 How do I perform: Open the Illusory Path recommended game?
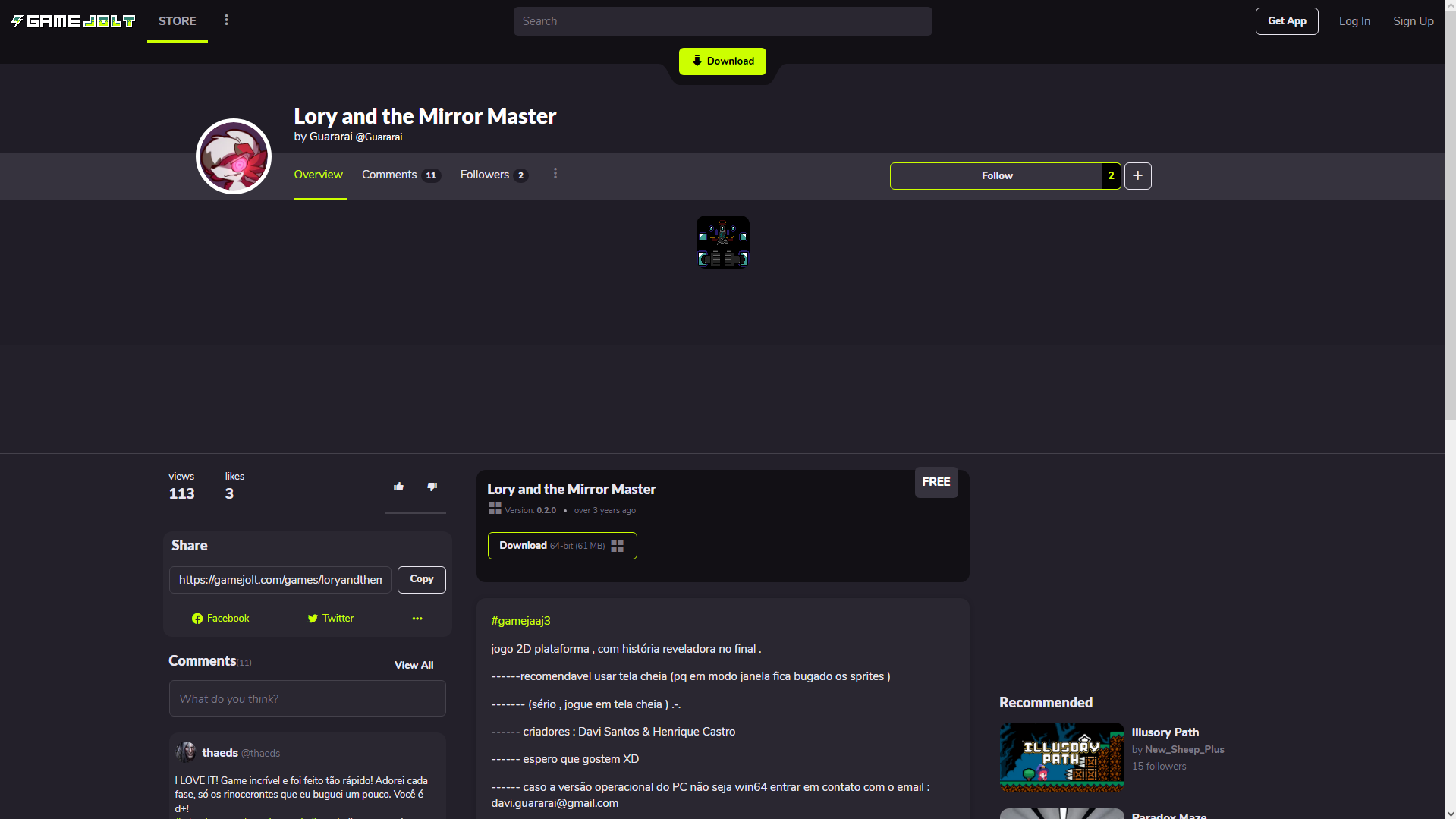click(x=1061, y=757)
